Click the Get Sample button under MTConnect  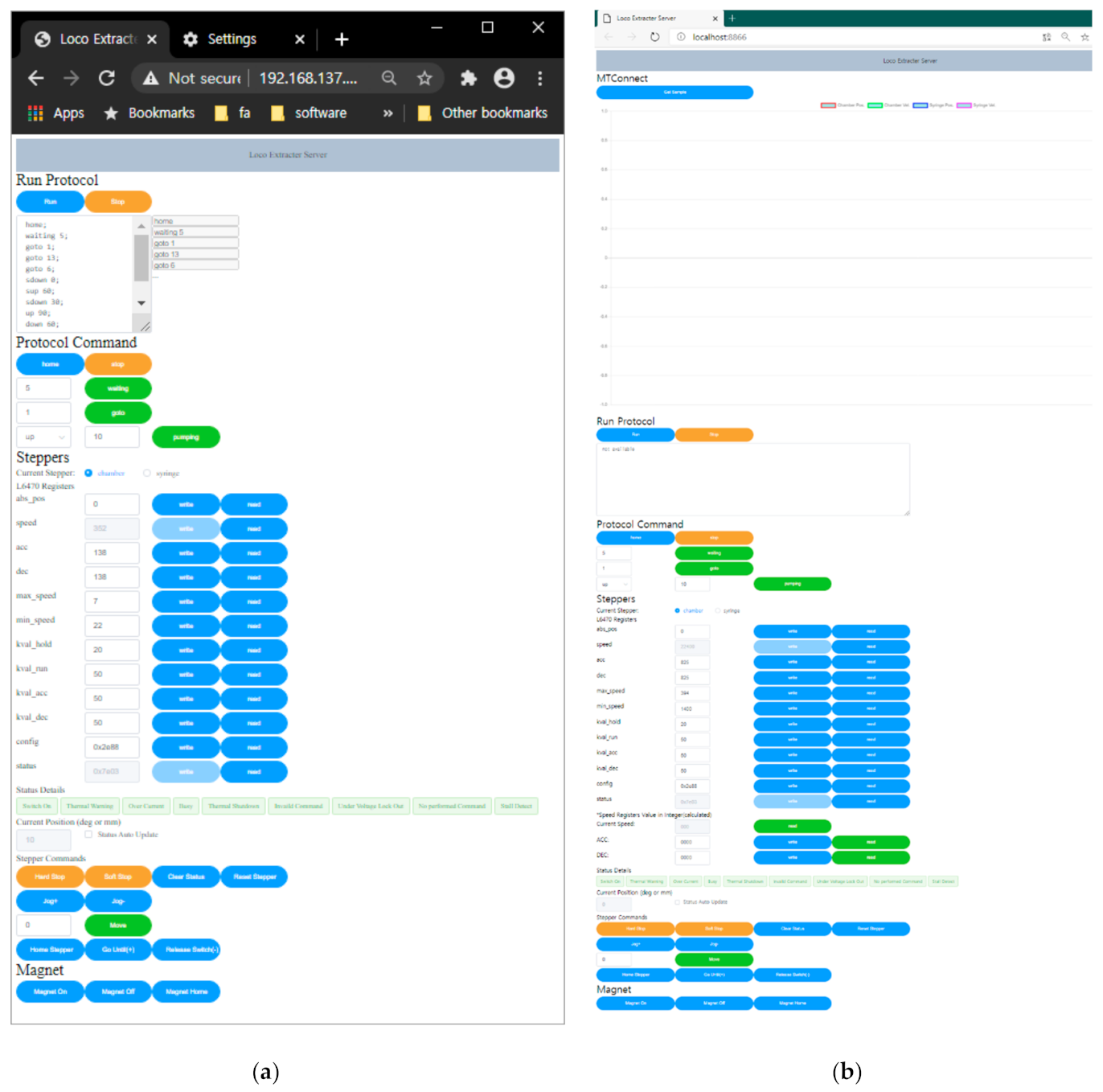click(x=675, y=92)
